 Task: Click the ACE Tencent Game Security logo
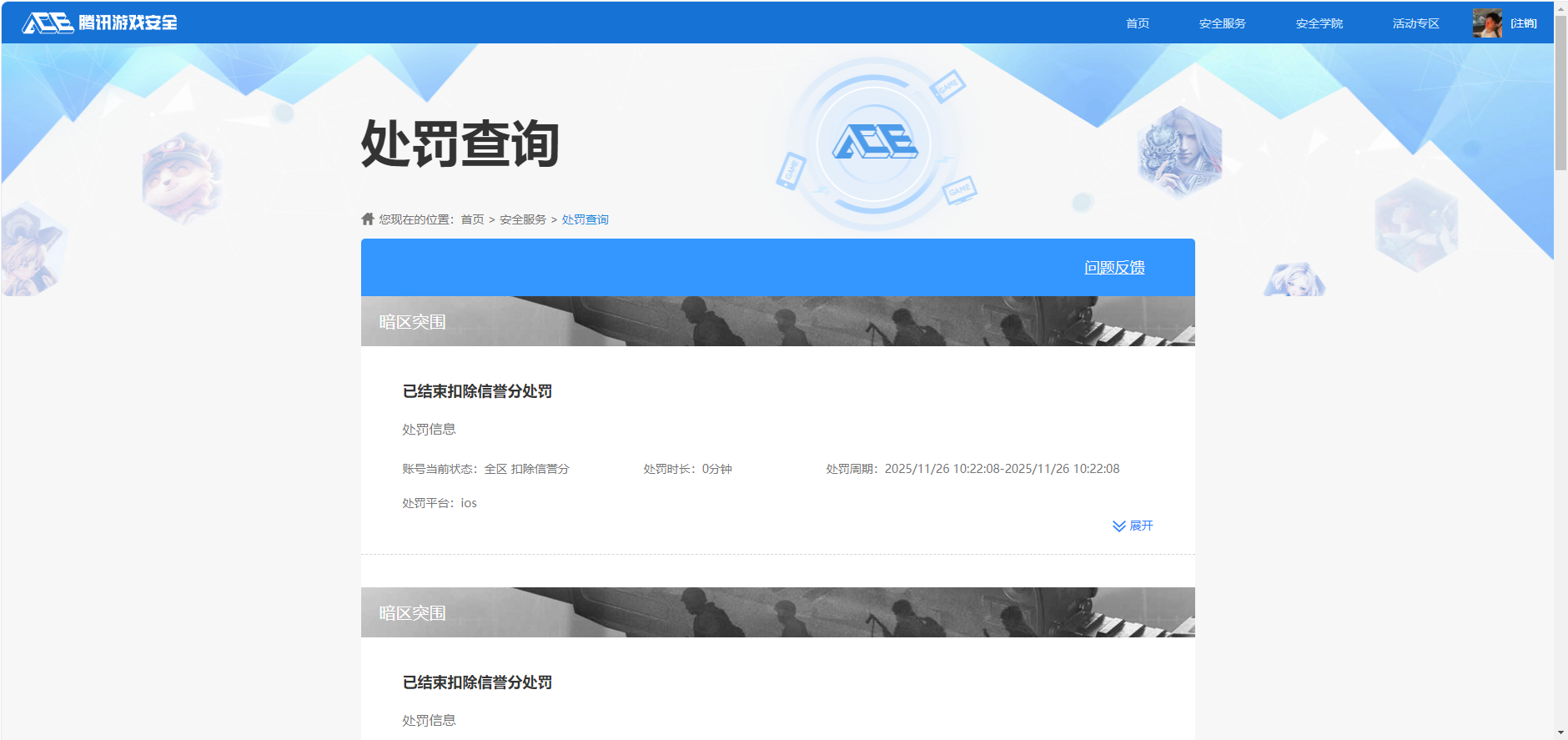[99, 23]
